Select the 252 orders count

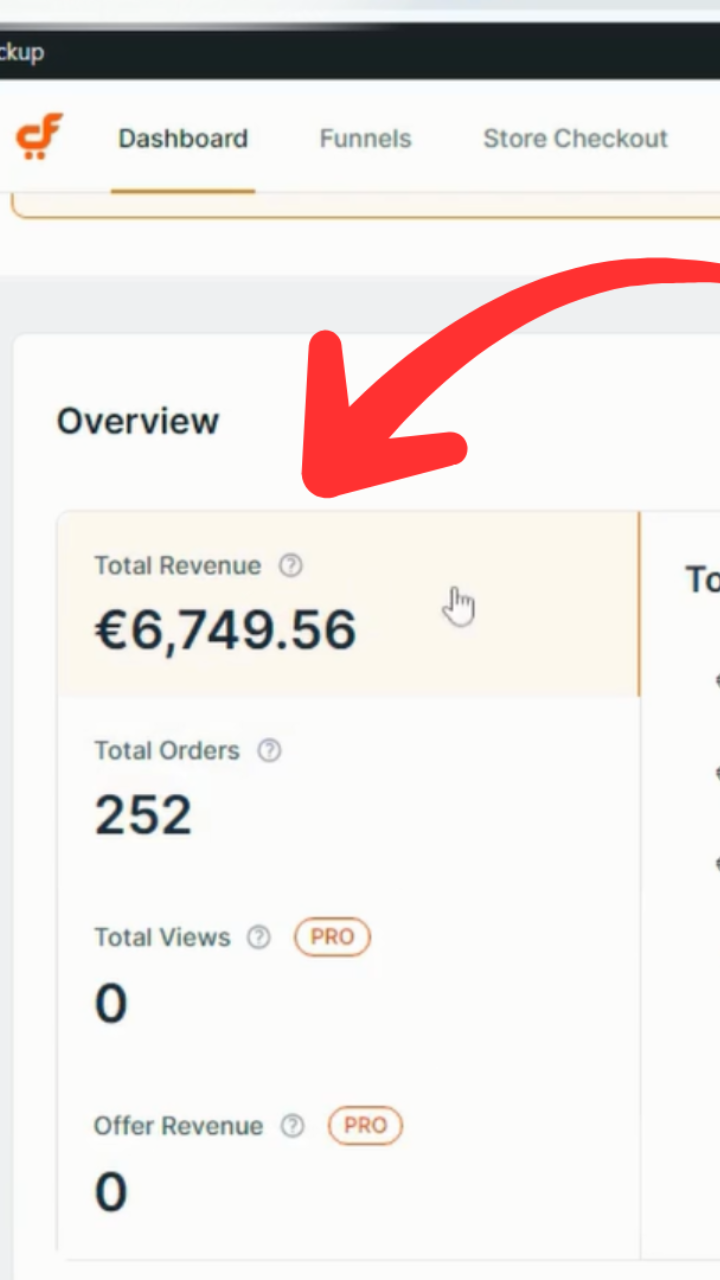coord(143,816)
